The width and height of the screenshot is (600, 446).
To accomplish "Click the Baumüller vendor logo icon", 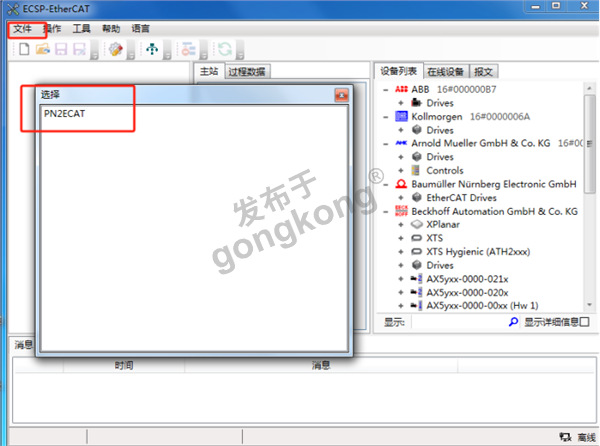I will [x=401, y=184].
